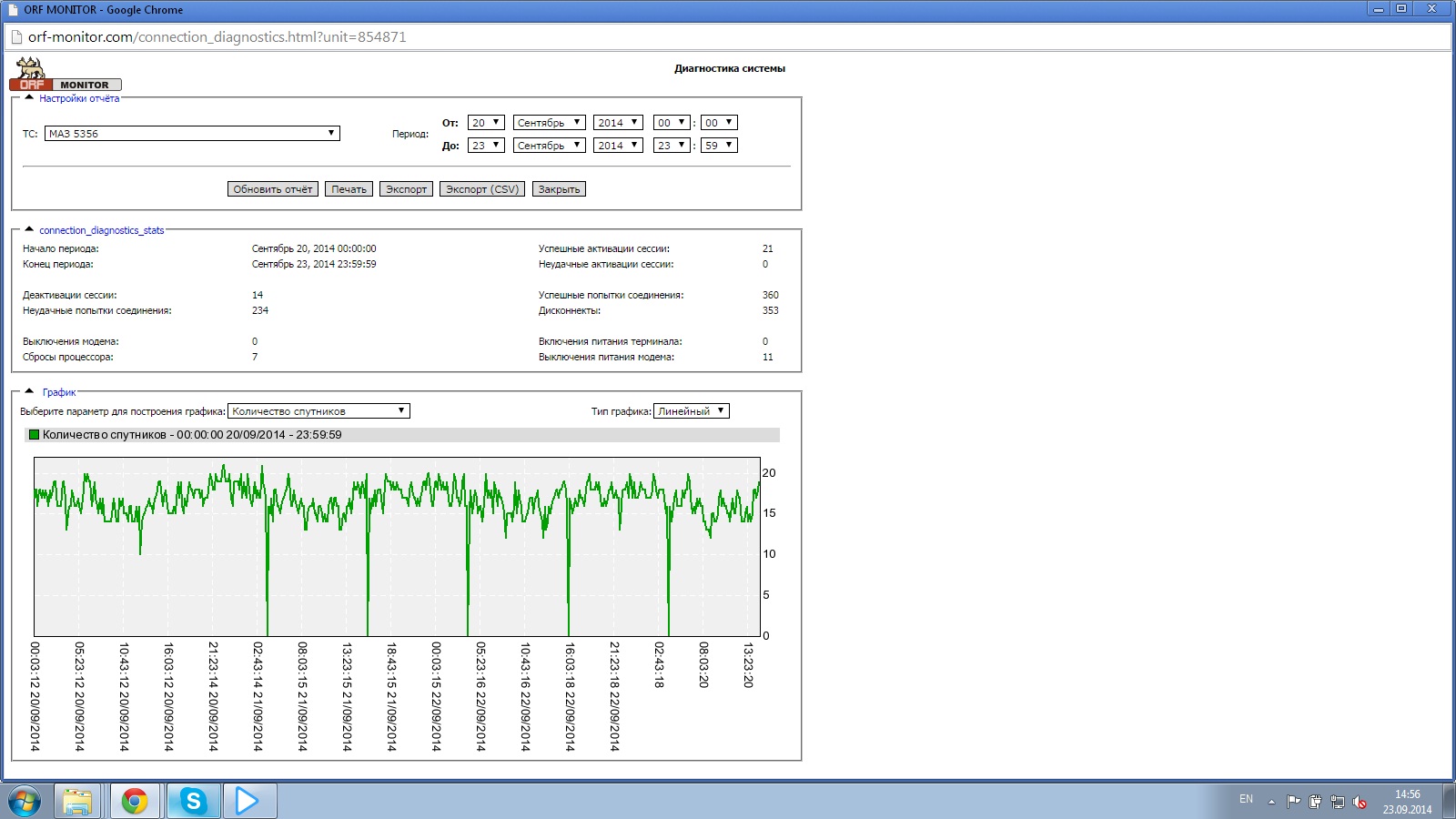This screenshot has height=819, width=1456.
Task: Click the muted volume tray icon
Action: point(1360,802)
